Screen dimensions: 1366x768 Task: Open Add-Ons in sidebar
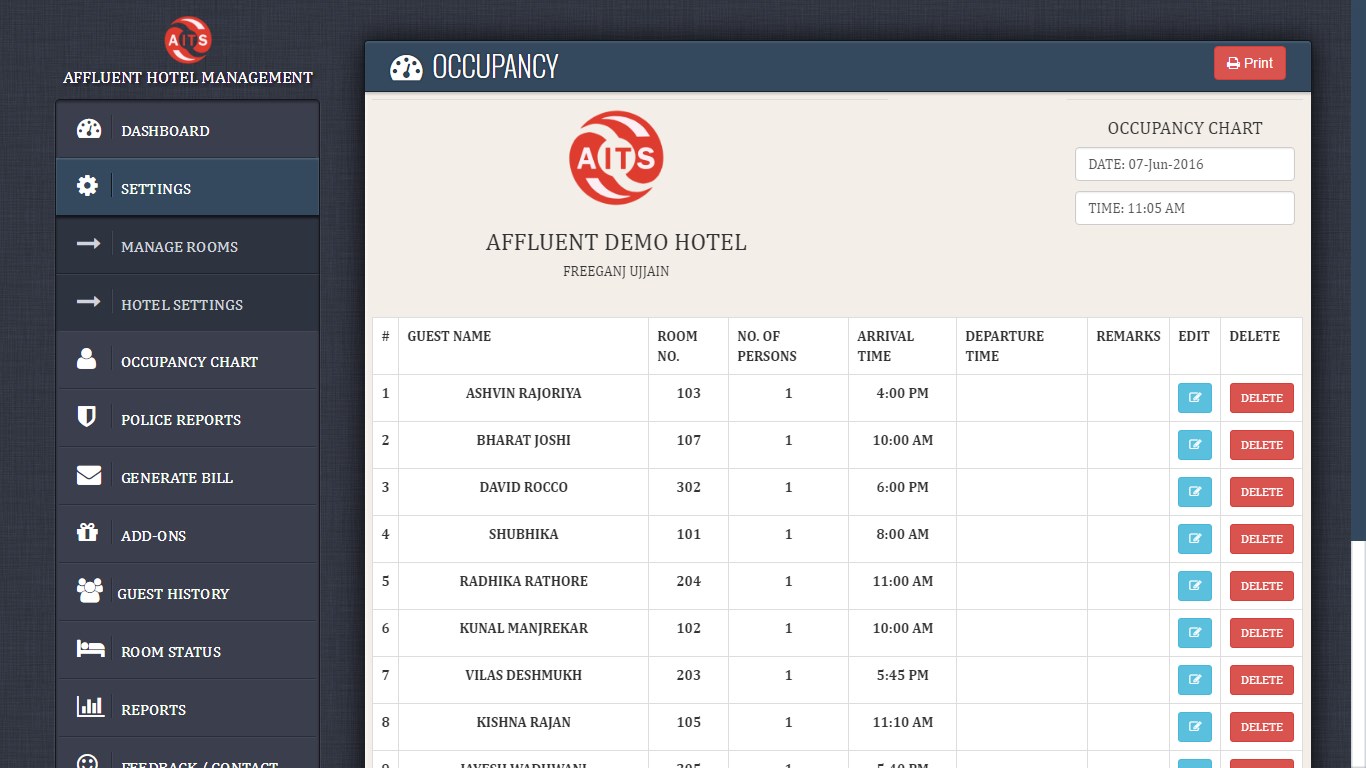(188, 535)
